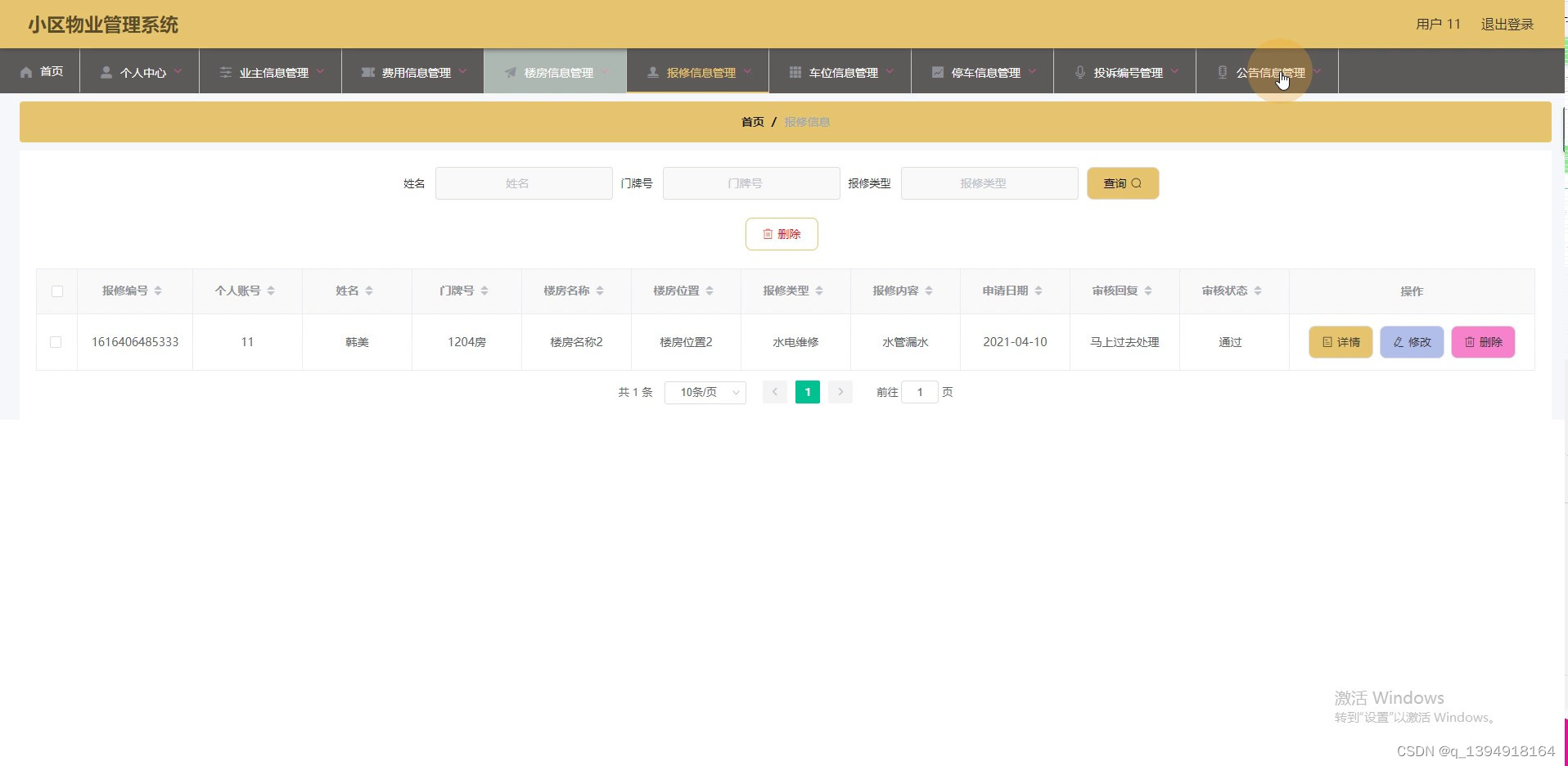The width and height of the screenshot is (1568, 766).
Task: Sort table by 楼房位置 column
Action: click(x=710, y=291)
